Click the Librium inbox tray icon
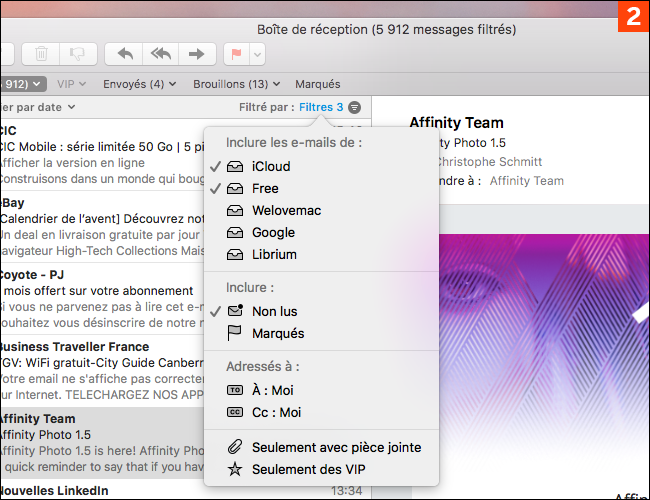650x500 pixels. point(235,255)
